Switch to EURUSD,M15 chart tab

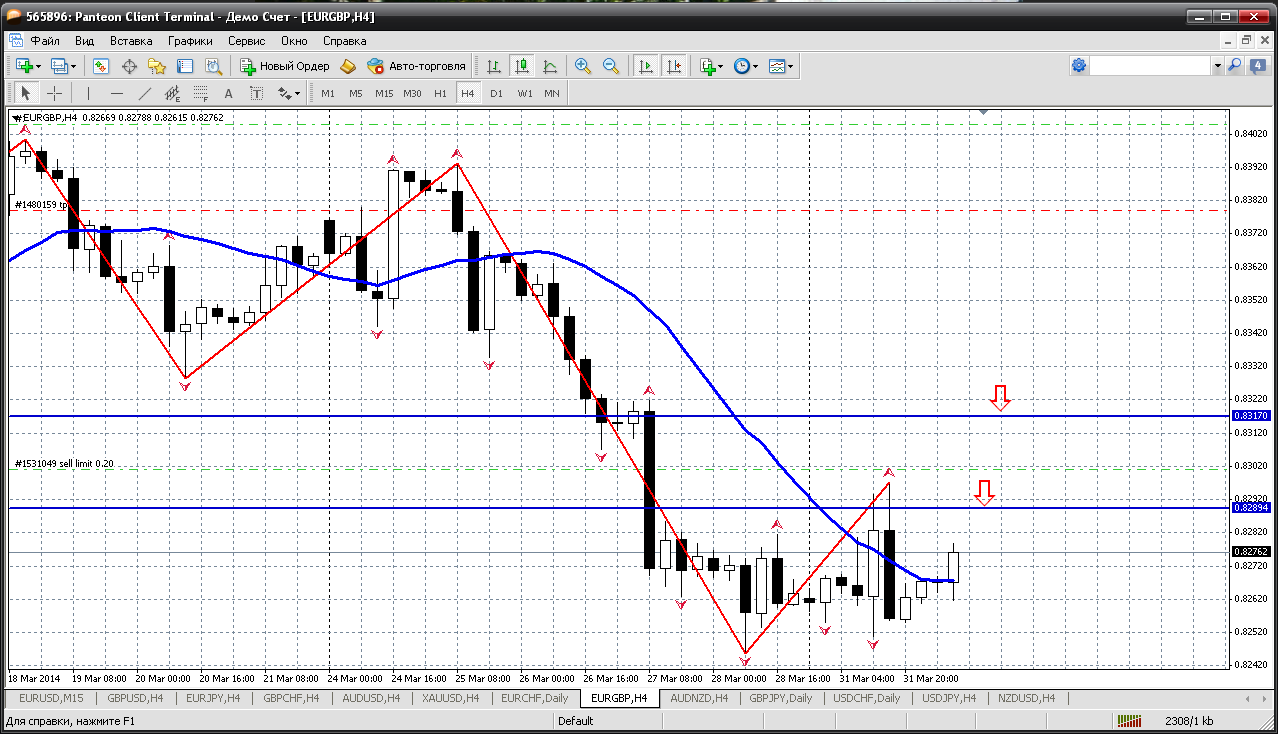(x=51, y=698)
